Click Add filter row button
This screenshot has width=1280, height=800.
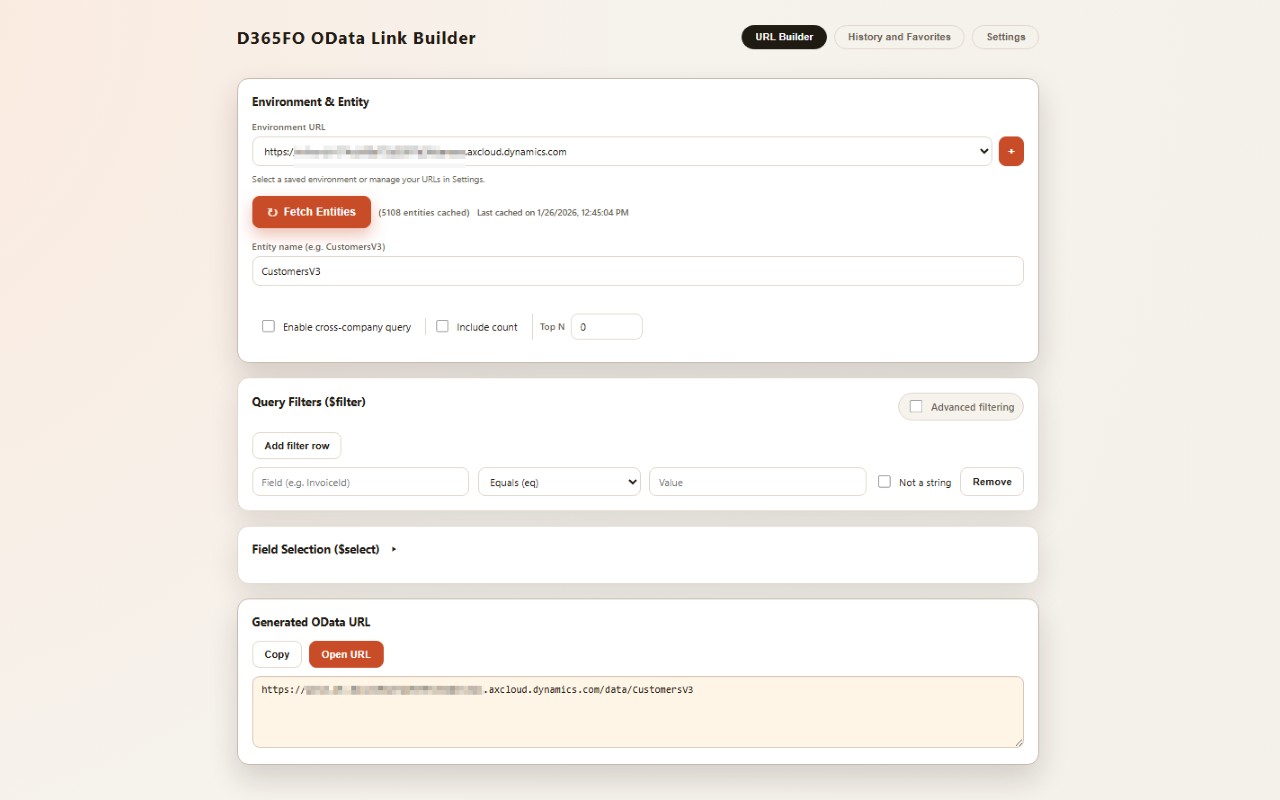click(x=297, y=446)
